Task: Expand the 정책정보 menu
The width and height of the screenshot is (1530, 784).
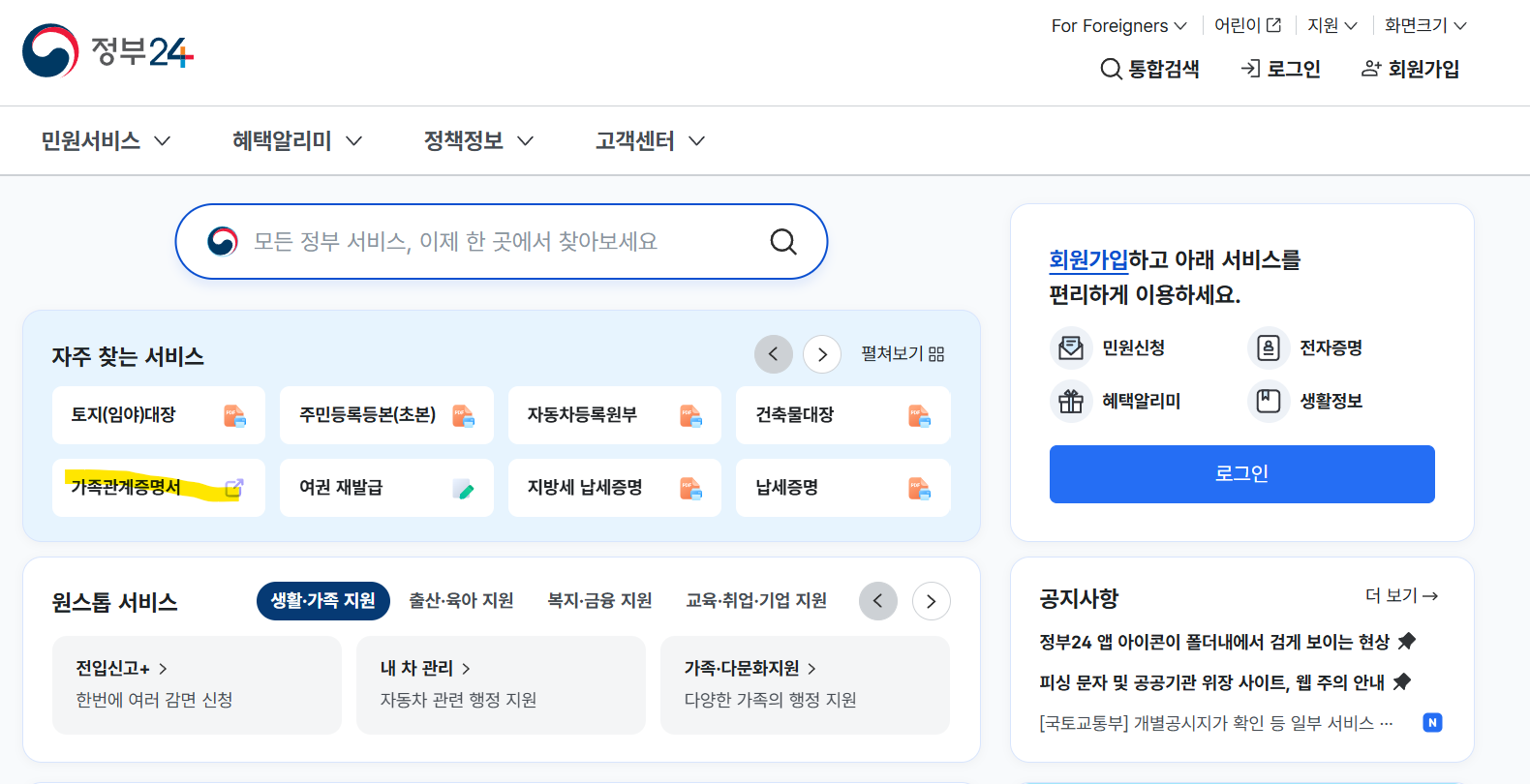Action: click(478, 141)
